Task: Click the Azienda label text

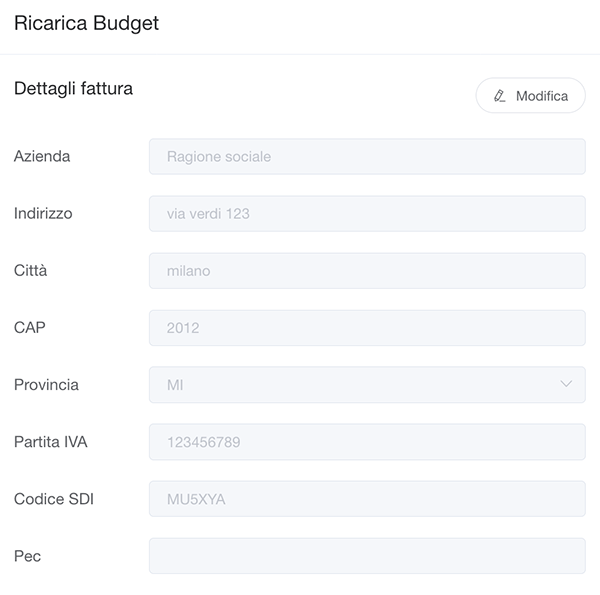Action: coord(42,156)
